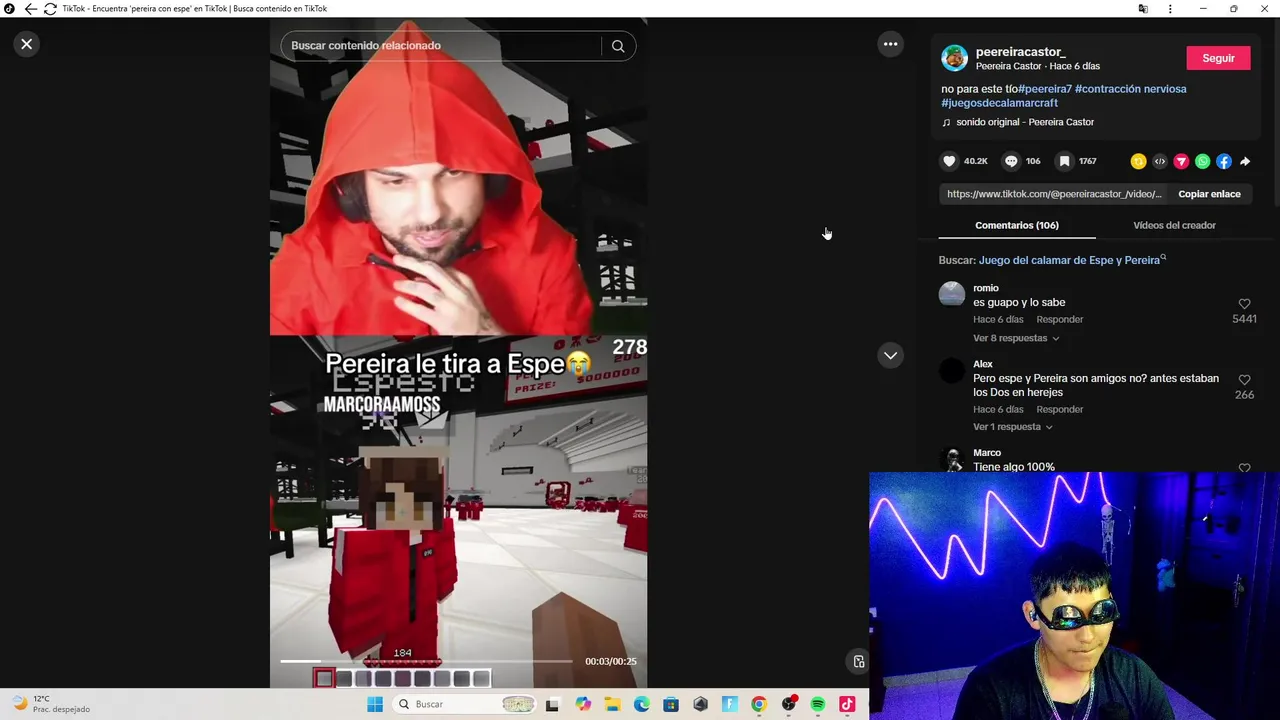Click the main video to pause playback
The image size is (1280, 720).
tap(458, 352)
